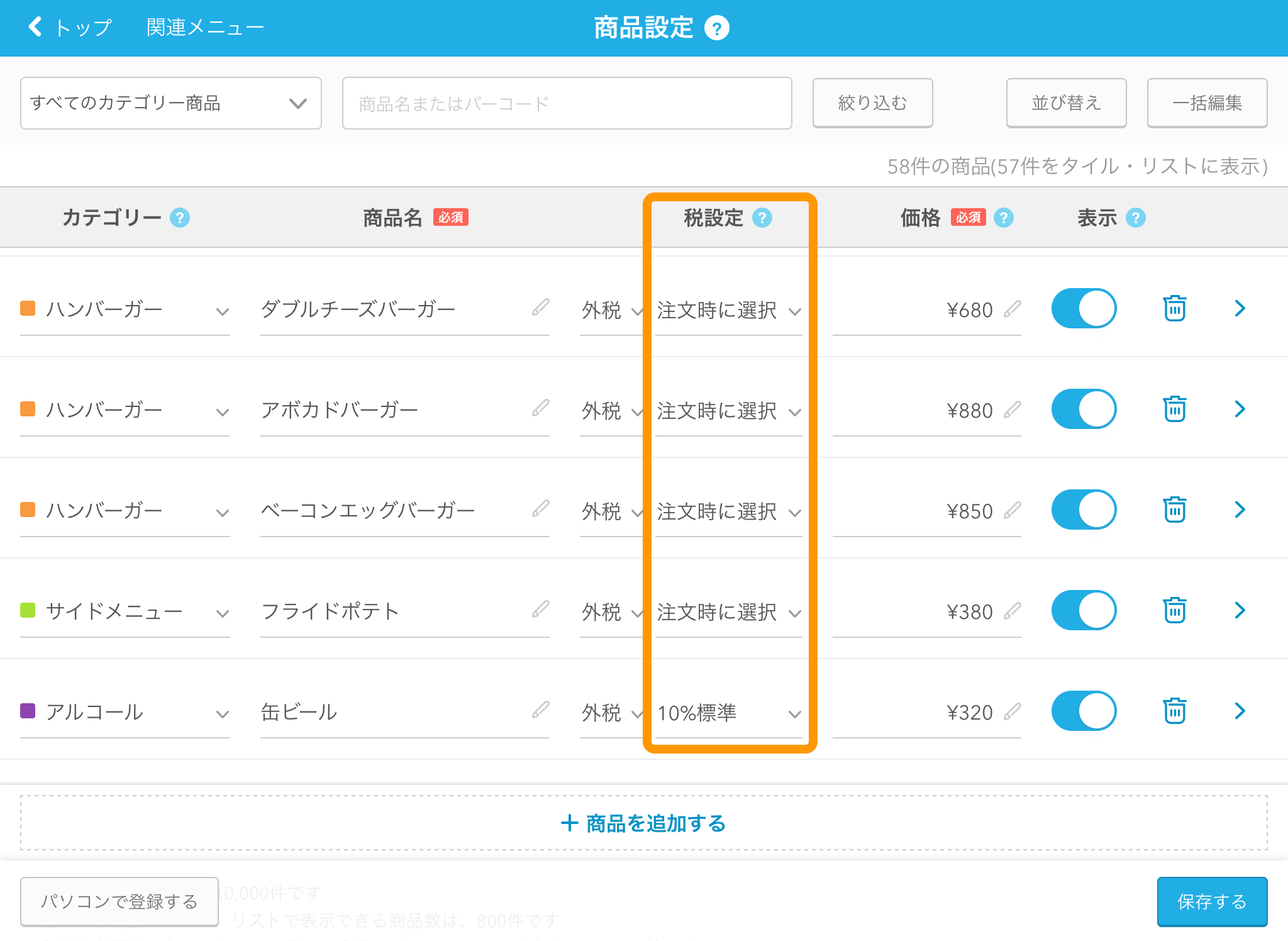
Task: Edit the ¥680 price pencil icon
Action: tap(1012, 309)
